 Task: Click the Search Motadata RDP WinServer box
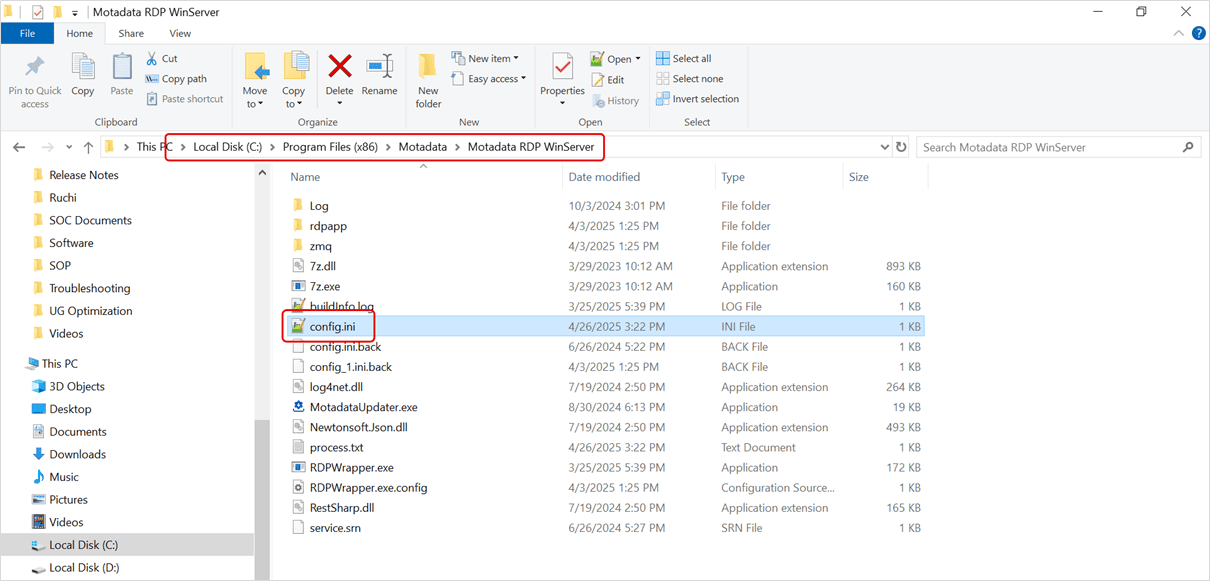click(1048, 147)
